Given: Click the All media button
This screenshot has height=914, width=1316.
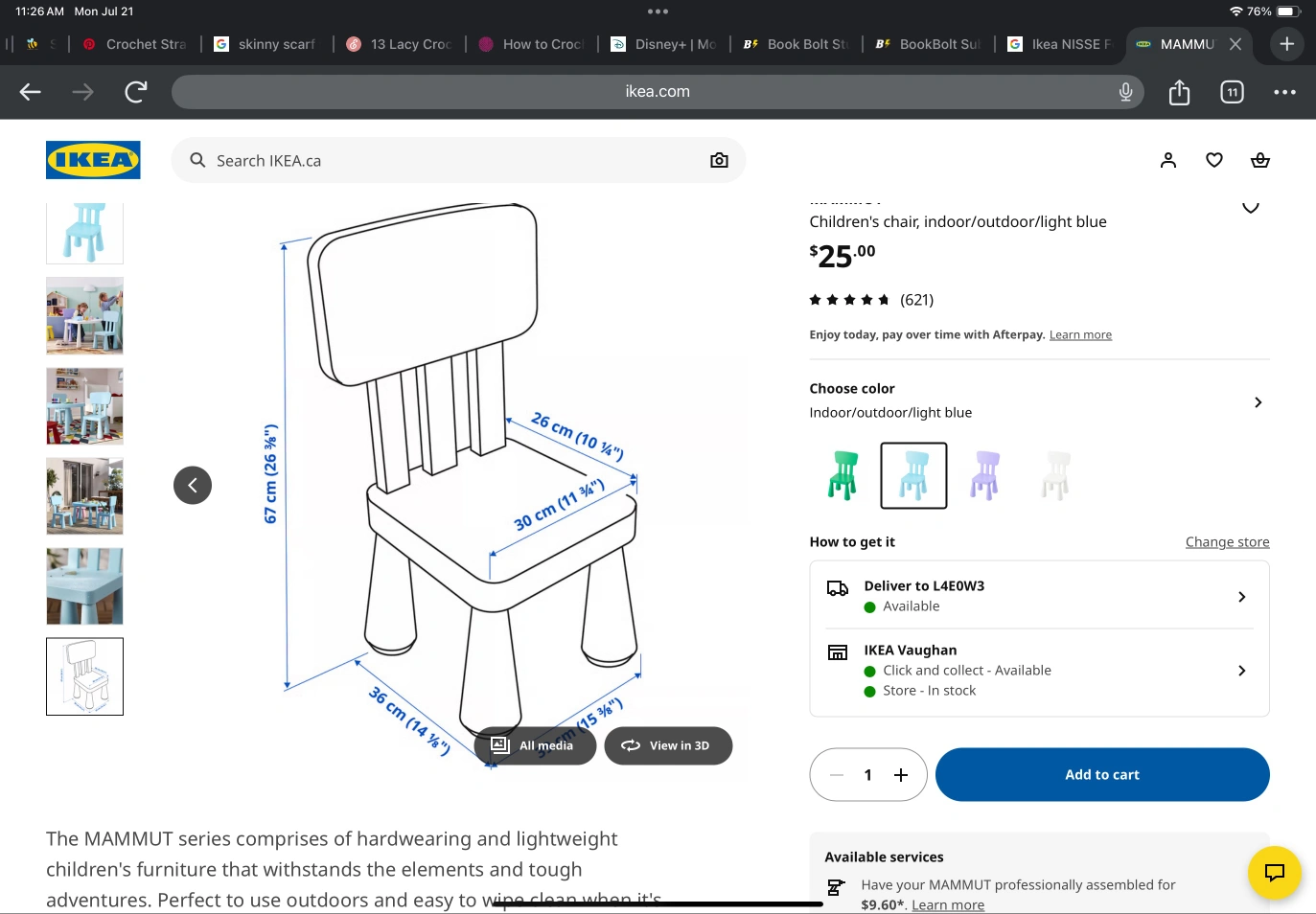Looking at the screenshot, I should [x=535, y=745].
